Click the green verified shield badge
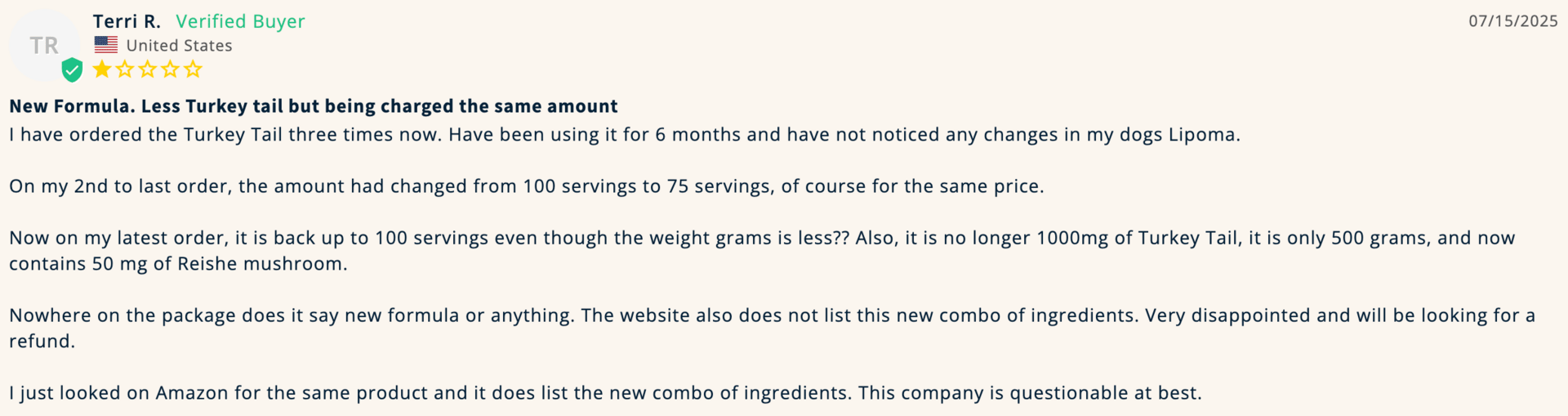This screenshot has height=416, width=1568. 73,70
